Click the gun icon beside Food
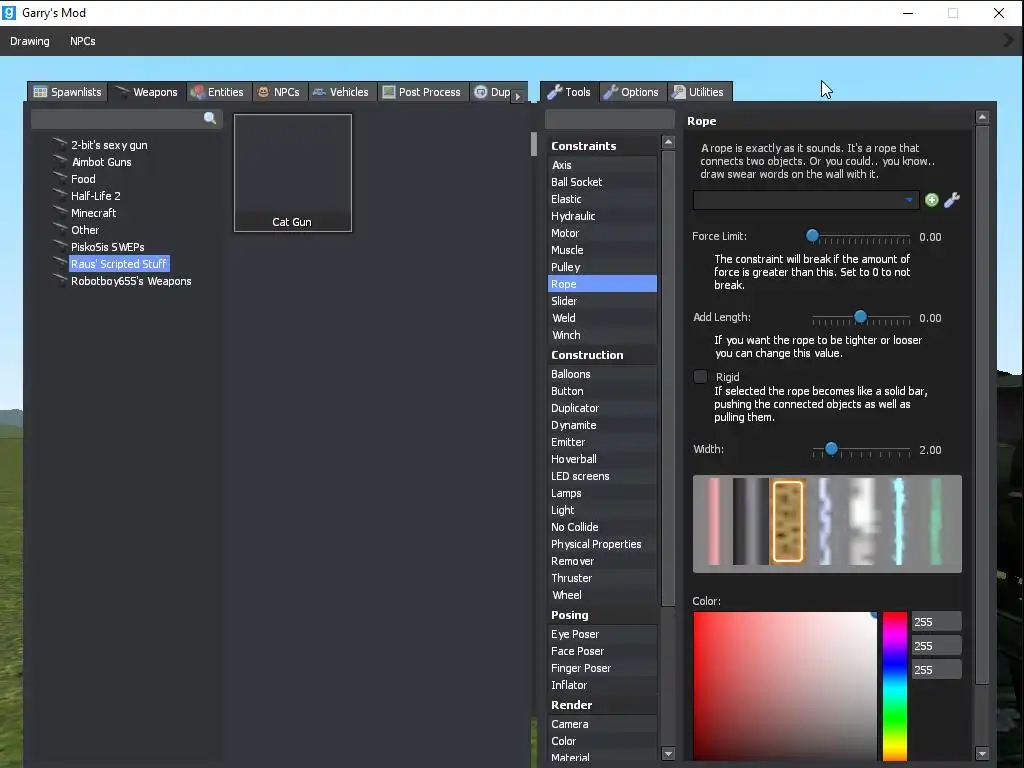Image resolution: width=1024 pixels, height=768 pixels. pyautogui.click(x=60, y=178)
